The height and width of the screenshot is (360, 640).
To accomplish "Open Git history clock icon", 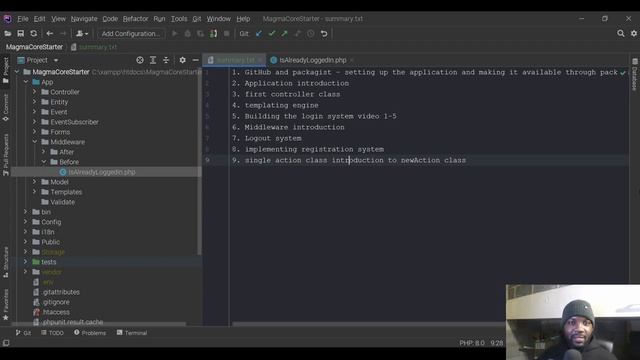I will [311, 33].
